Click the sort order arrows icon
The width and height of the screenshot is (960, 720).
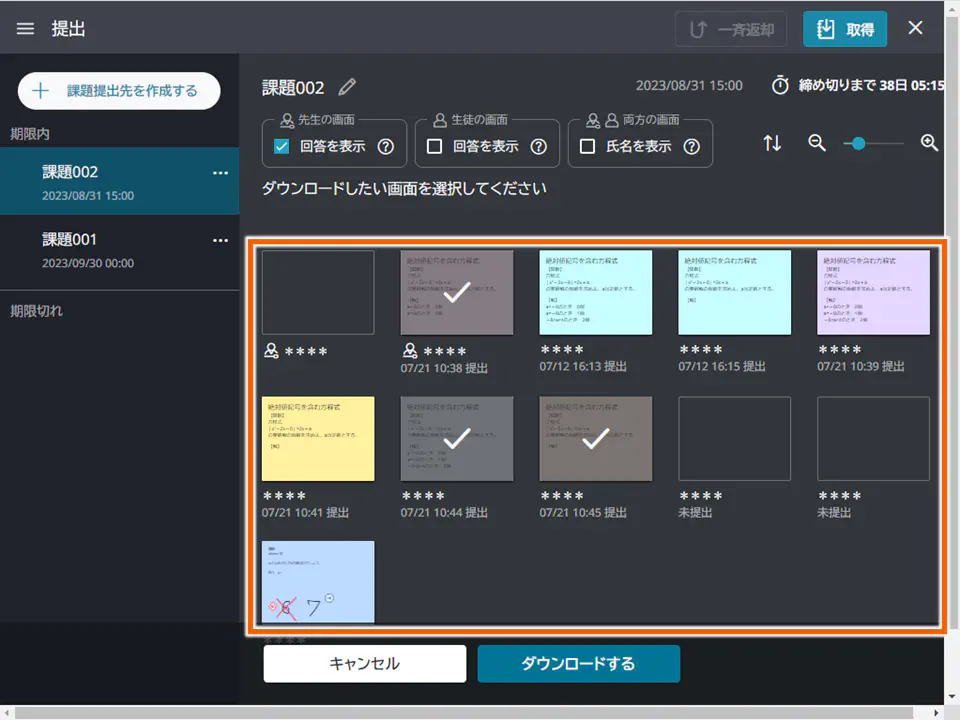point(772,143)
